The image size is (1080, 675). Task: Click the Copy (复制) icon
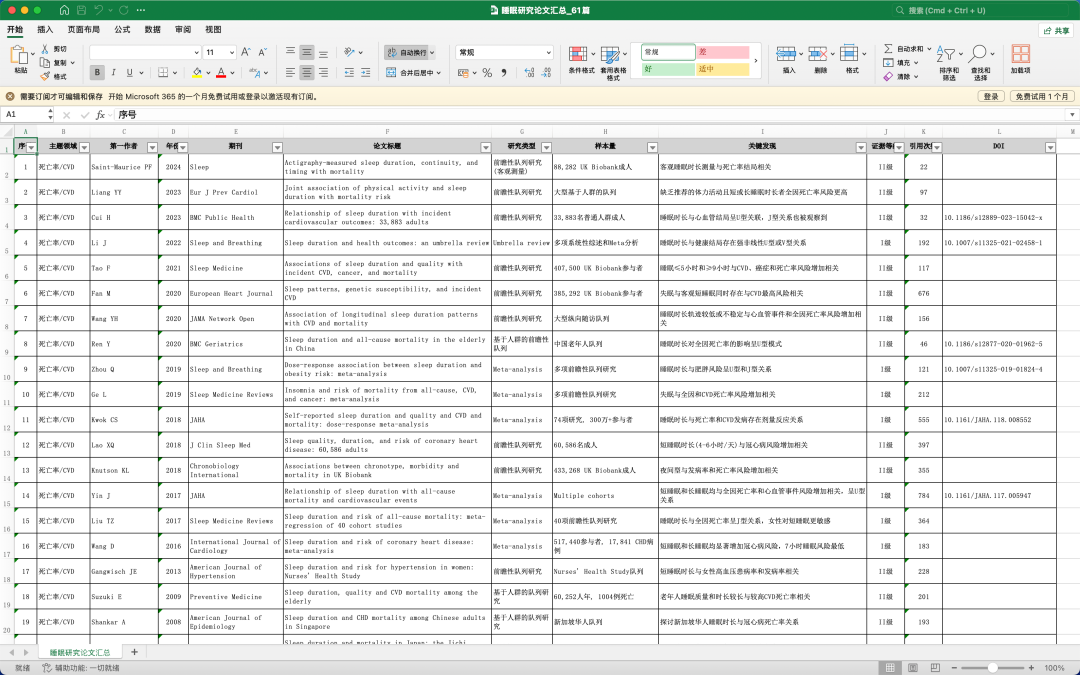coord(45,63)
